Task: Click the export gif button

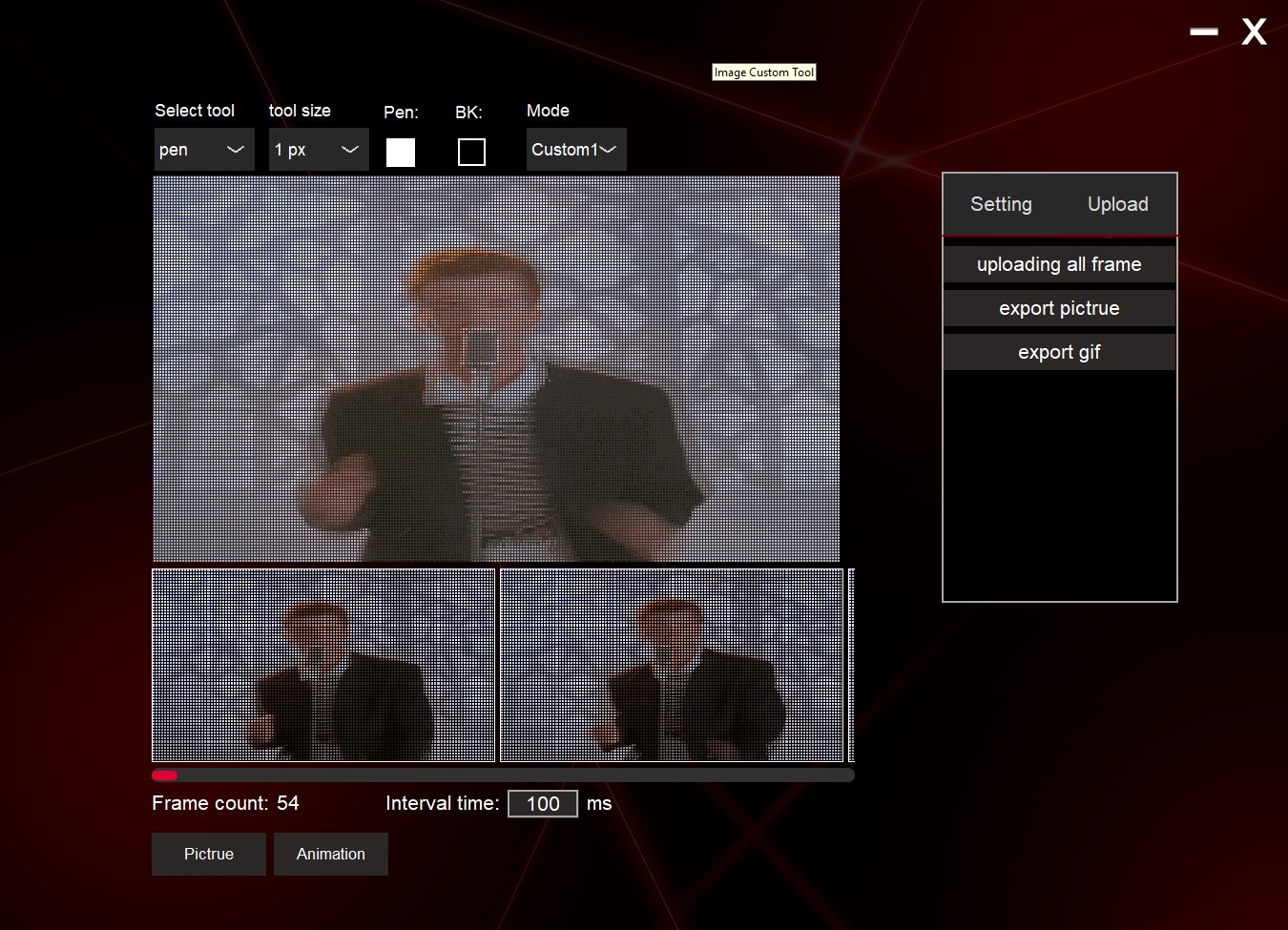Action: [1059, 352]
